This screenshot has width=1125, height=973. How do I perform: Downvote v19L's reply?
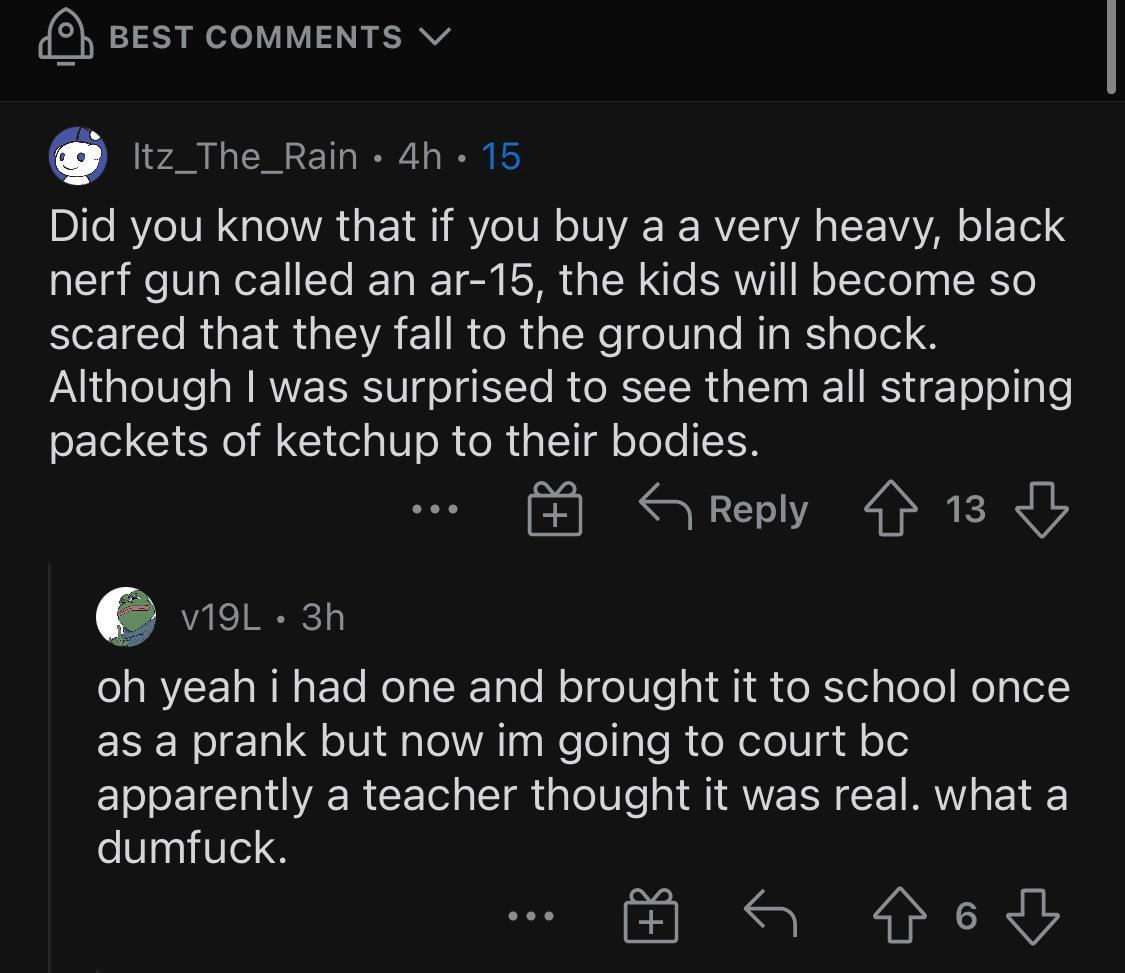[1030, 916]
